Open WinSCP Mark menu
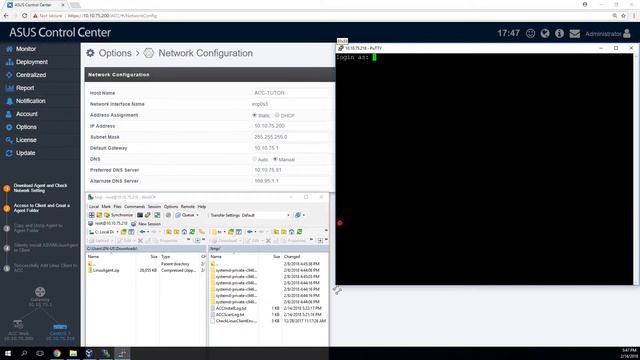640x360 pixels. 106,207
